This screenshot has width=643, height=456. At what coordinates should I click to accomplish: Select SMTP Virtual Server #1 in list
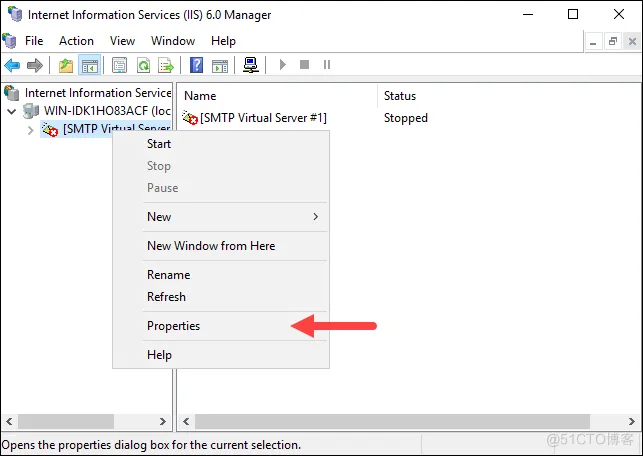pos(262,118)
